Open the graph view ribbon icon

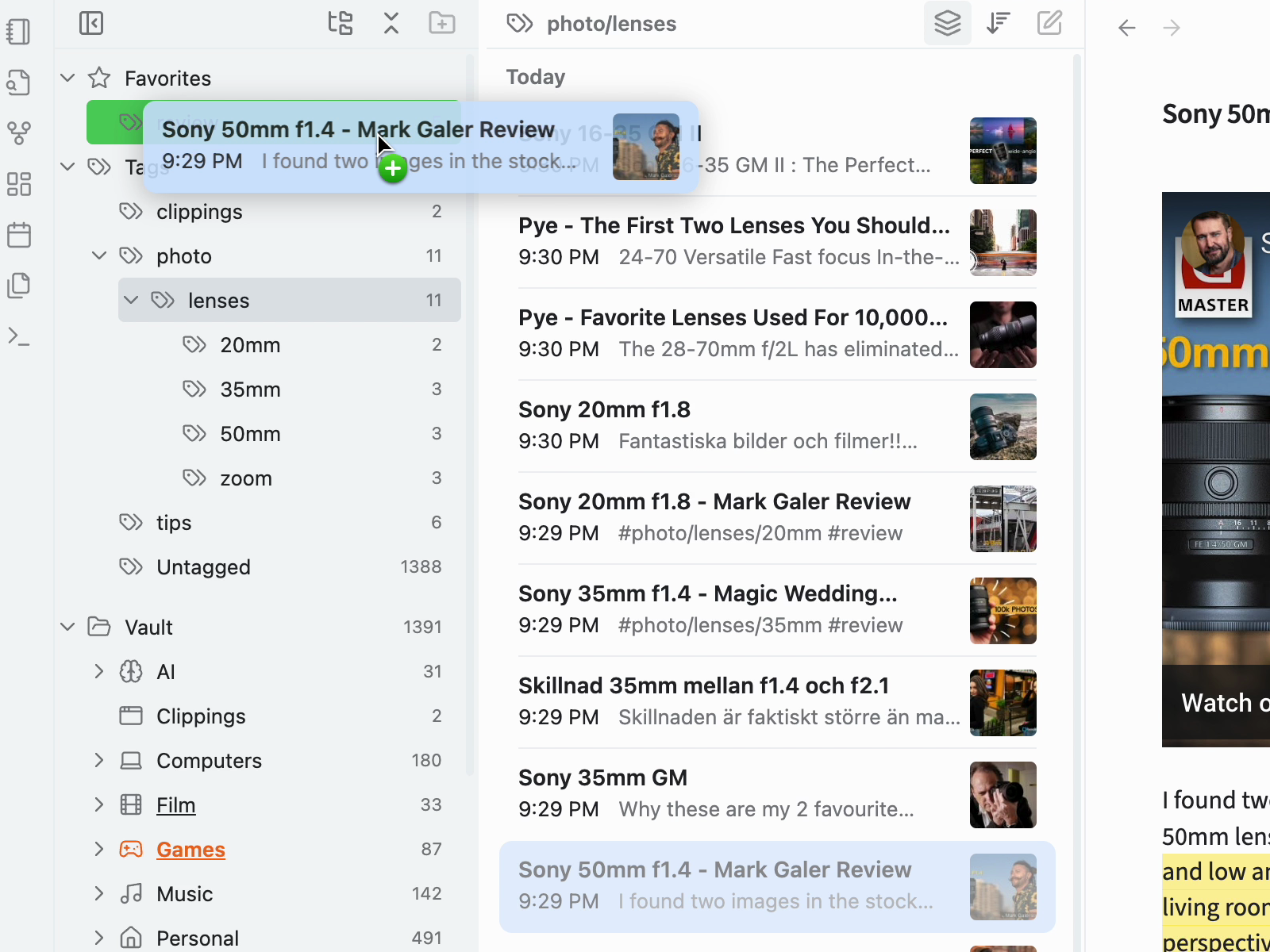tap(19, 133)
